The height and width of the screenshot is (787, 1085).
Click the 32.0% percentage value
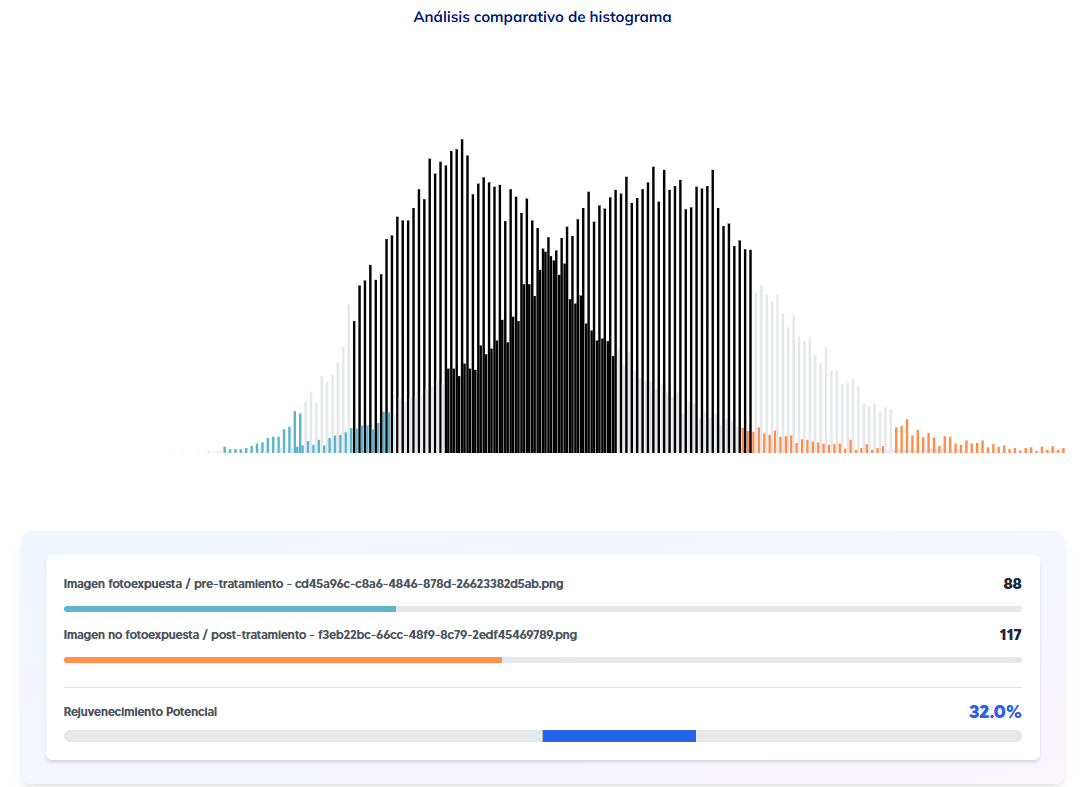[x=995, y=712]
